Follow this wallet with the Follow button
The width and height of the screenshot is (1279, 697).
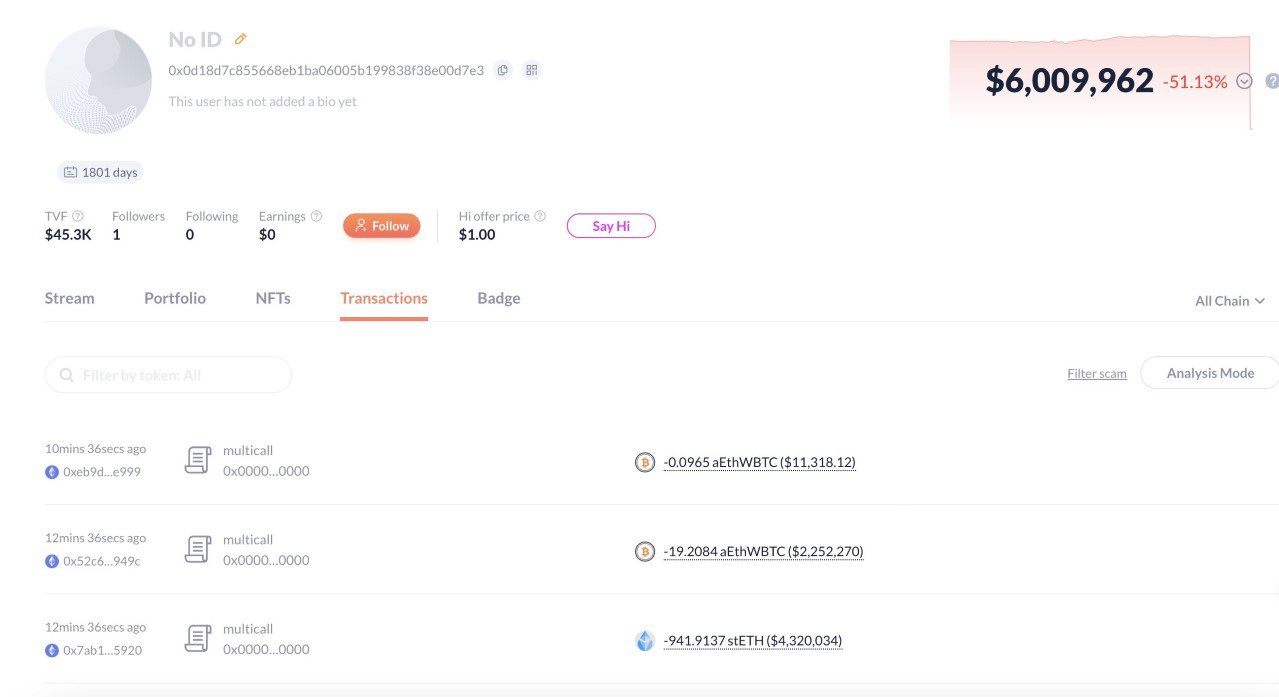382,226
